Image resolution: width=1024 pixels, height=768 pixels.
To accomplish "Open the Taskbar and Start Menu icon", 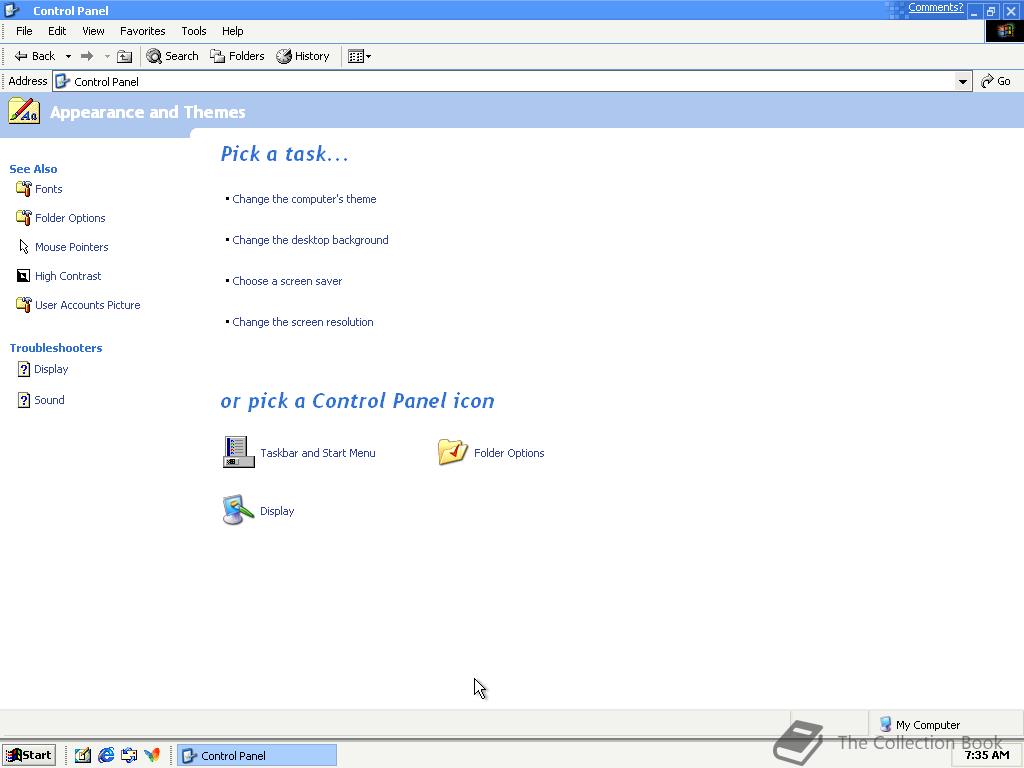I will tap(238, 452).
